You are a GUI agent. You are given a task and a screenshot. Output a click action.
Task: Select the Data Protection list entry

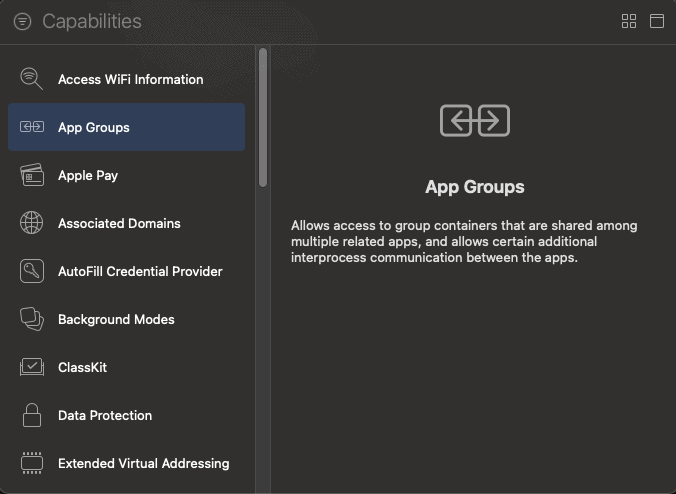[105, 415]
